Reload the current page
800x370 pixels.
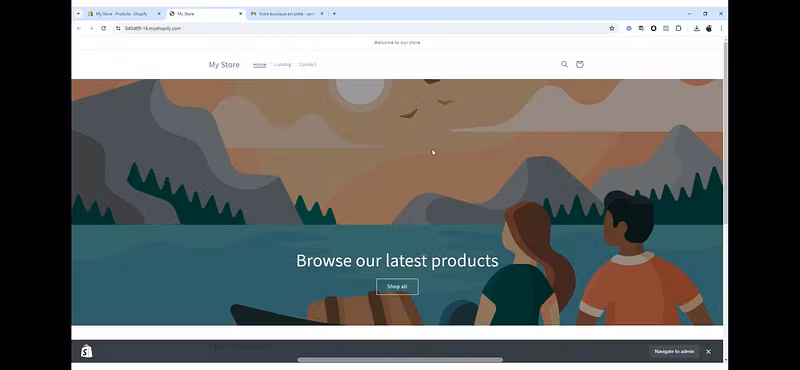(x=104, y=29)
